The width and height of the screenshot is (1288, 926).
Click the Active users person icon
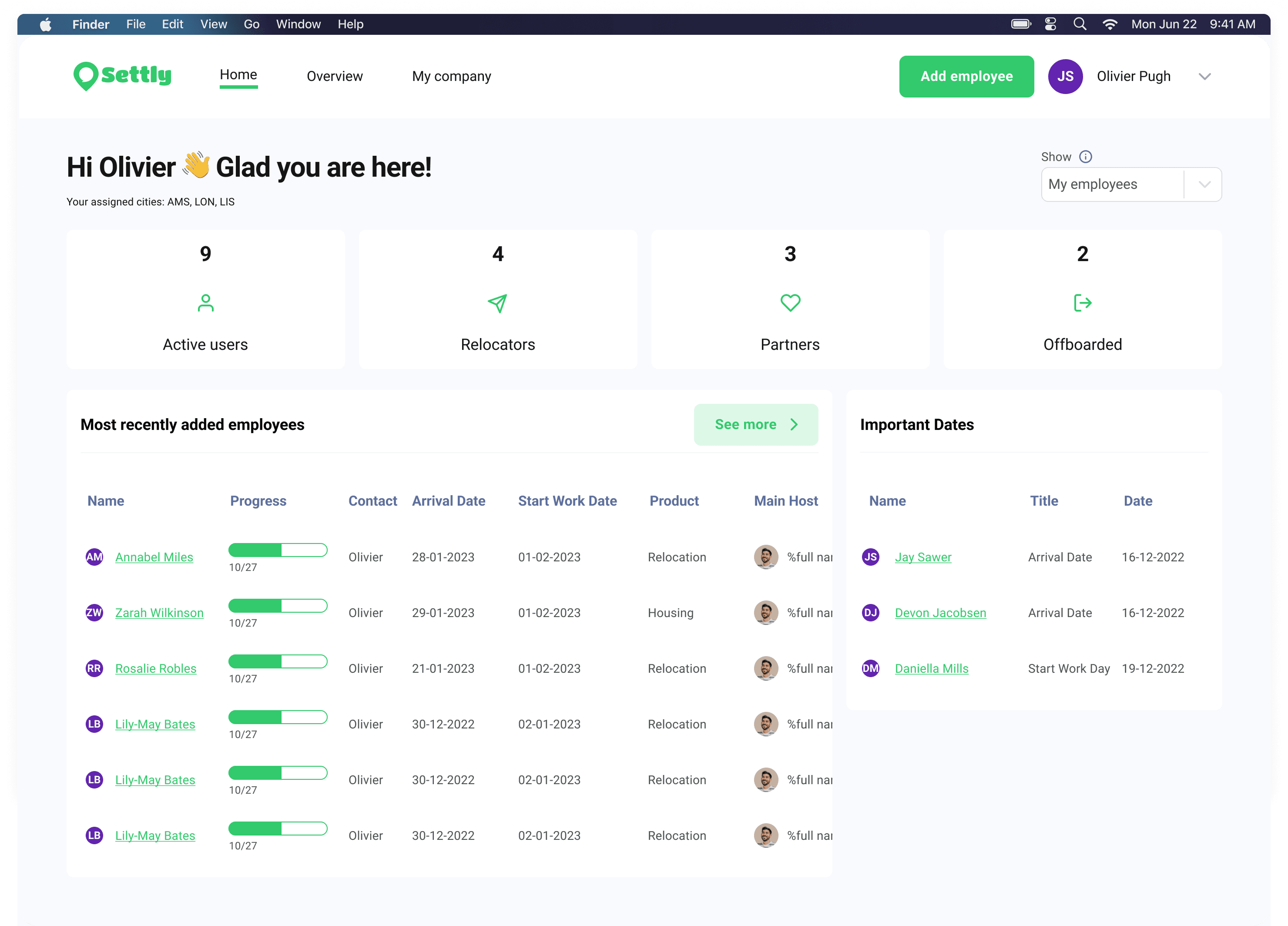[x=205, y=302]
